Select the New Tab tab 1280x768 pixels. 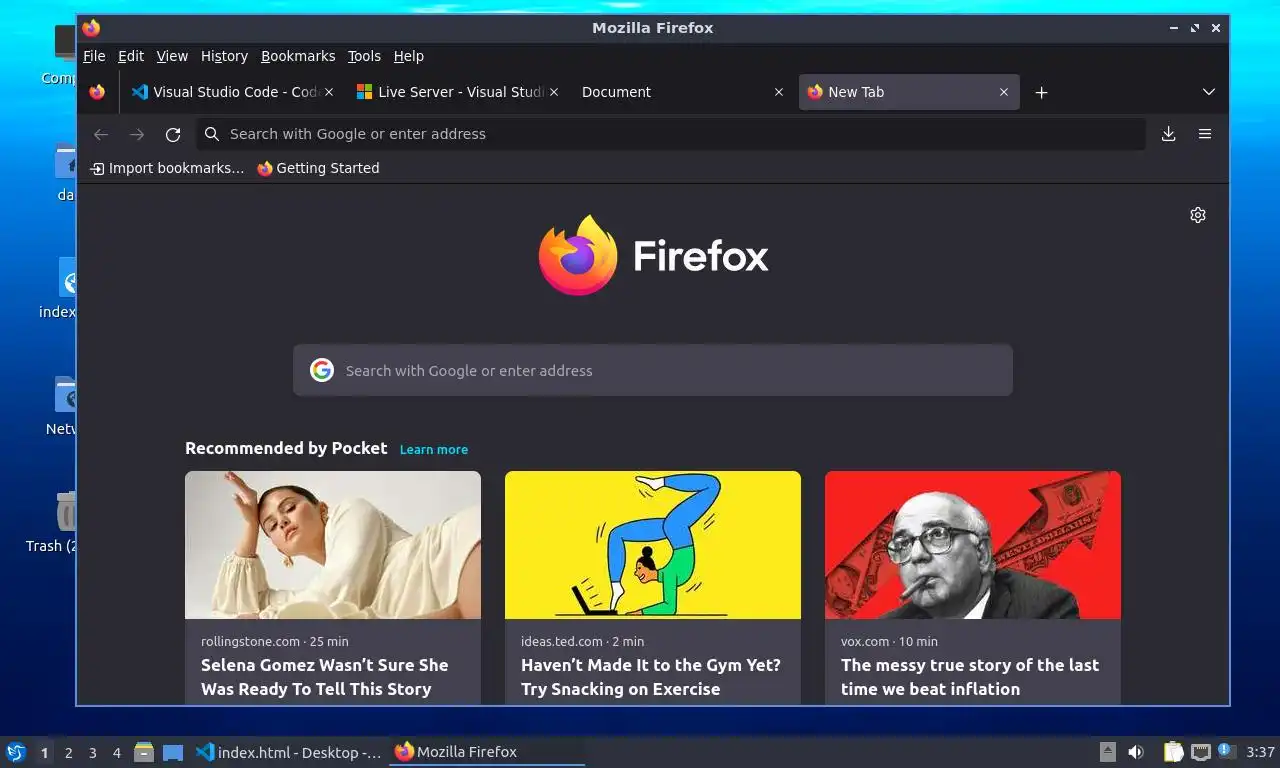(908, 92)
